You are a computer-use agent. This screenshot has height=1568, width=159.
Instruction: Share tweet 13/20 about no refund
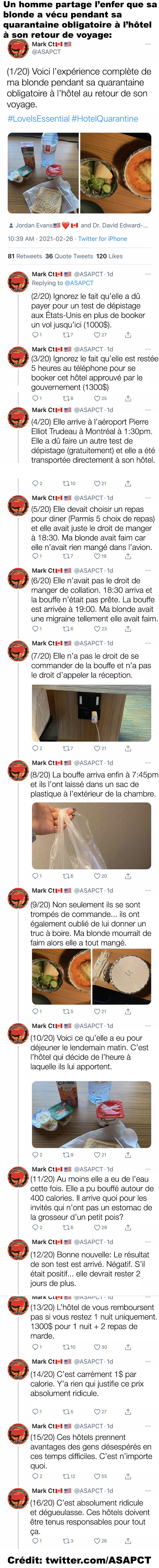(128, 1348)
